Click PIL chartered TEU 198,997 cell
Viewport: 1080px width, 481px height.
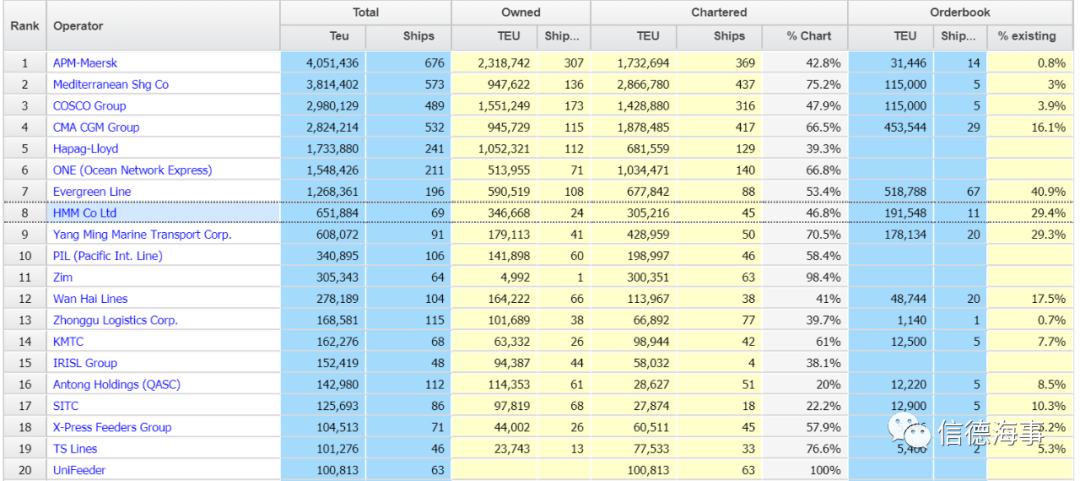point(634,256)
